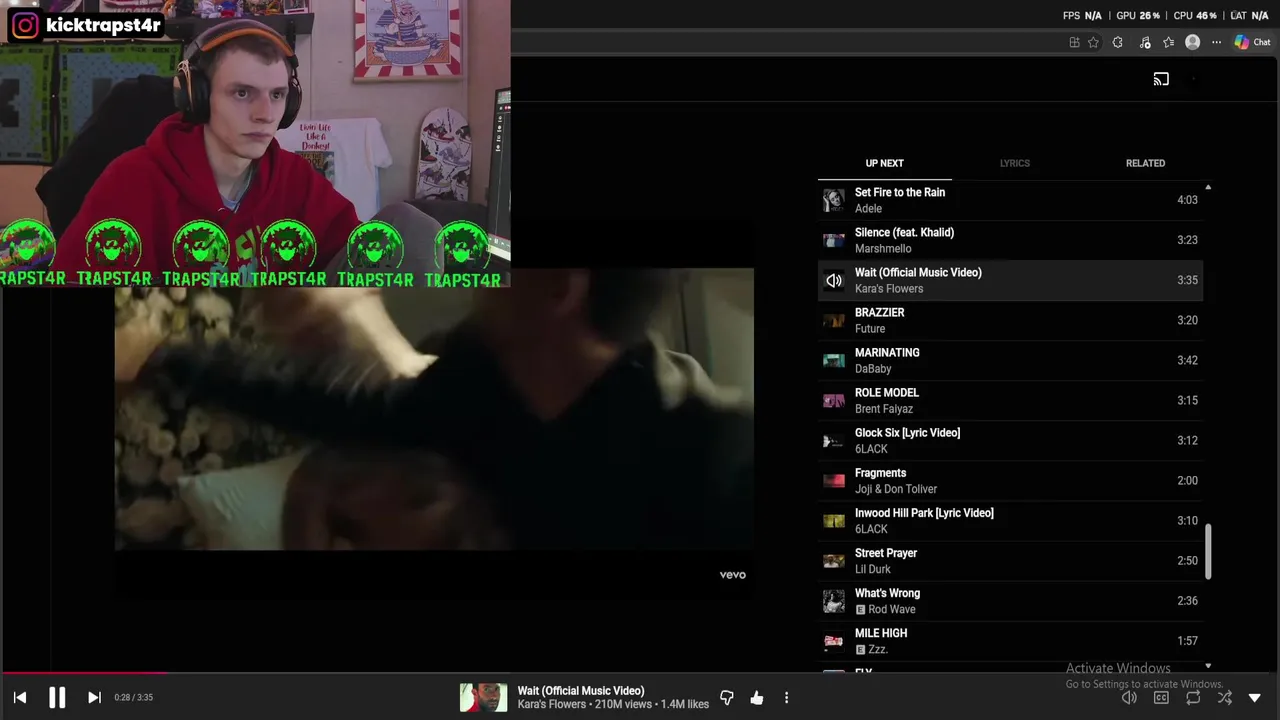The height and width of the screenshot is (720, 1280).
Task: Open Copilot Chat in the browser
Action: pos(1252,42)
